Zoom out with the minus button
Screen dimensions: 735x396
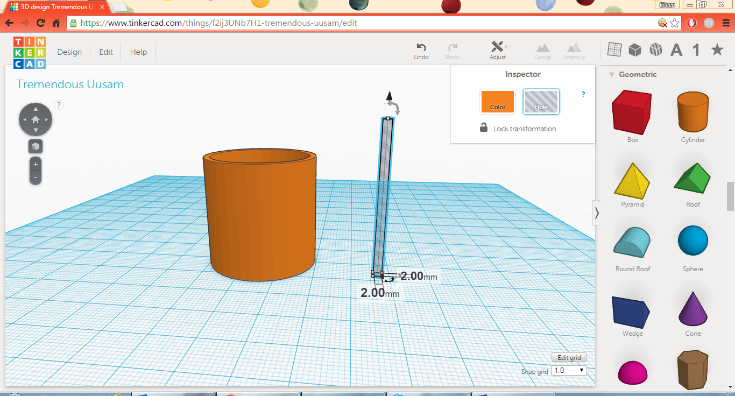[35, 178]
